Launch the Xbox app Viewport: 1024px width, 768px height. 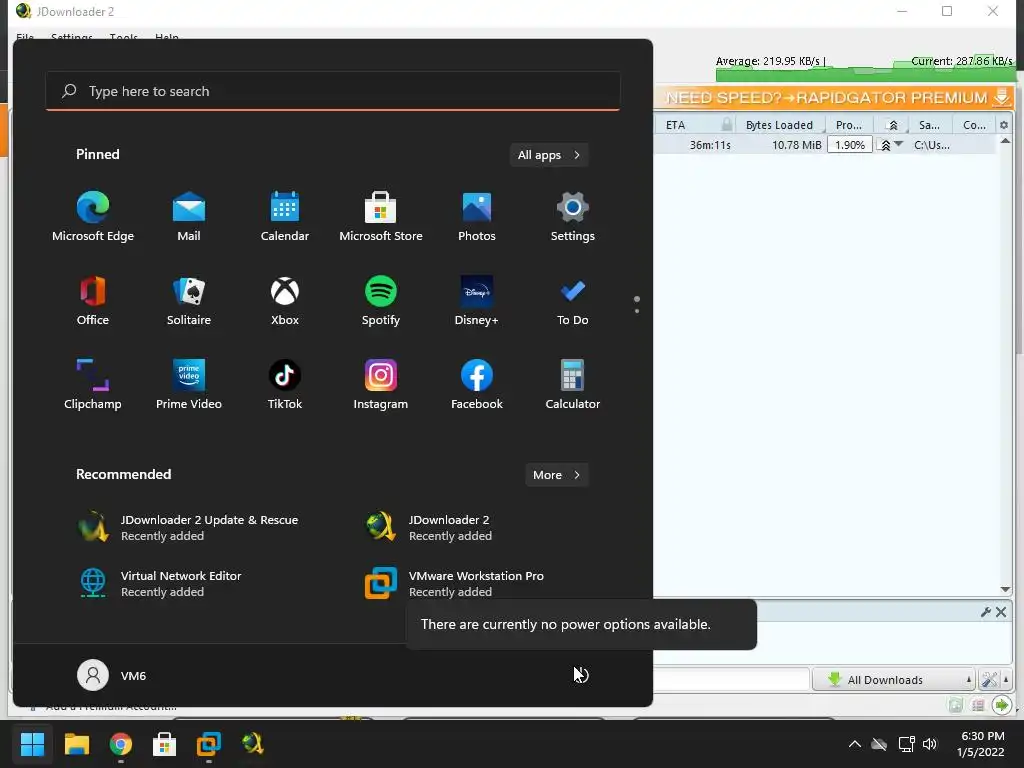click(x=285, y=300)
